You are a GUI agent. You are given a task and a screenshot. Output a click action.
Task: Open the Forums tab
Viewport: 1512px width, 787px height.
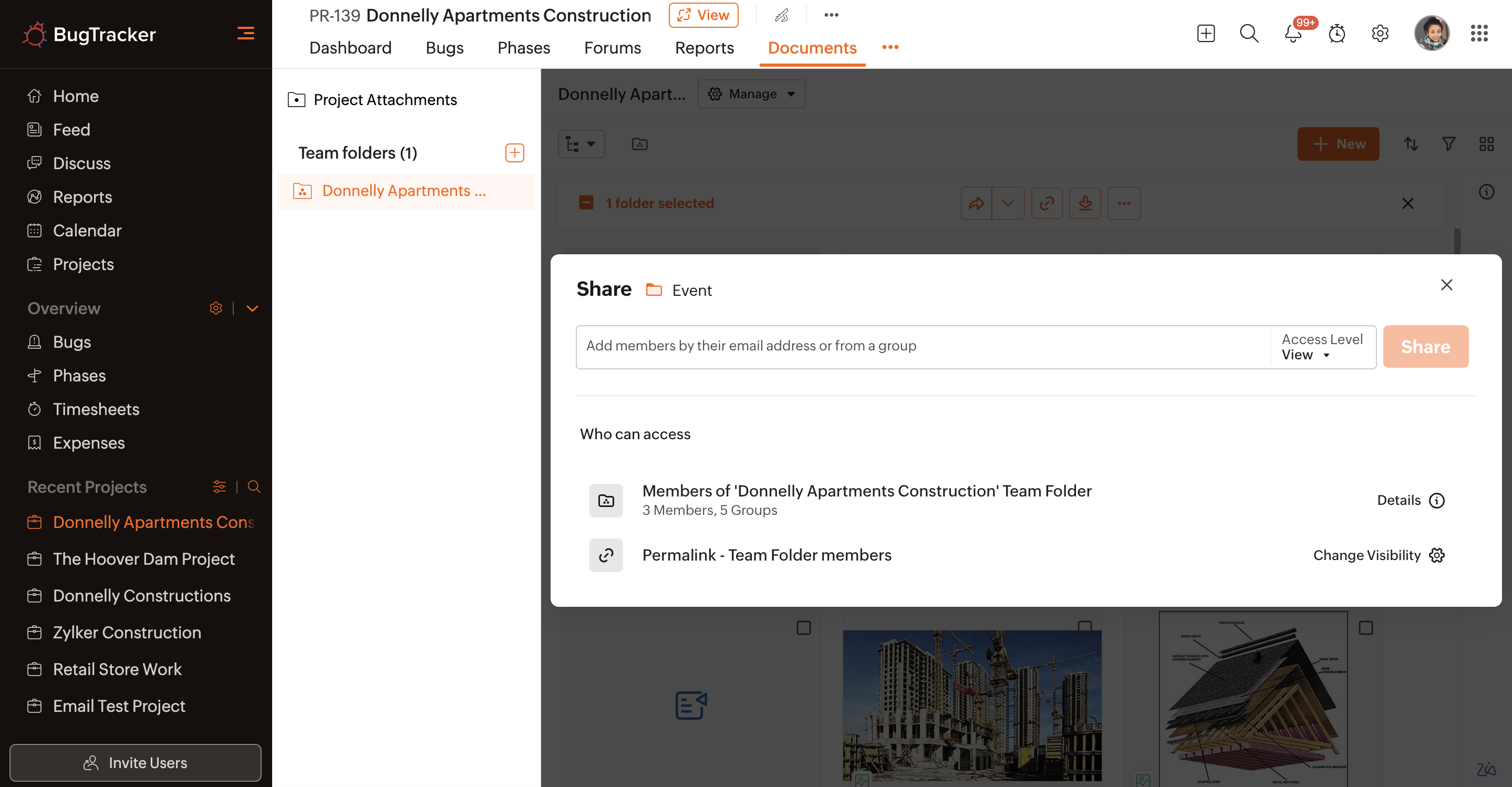click(x=612, y=48)
